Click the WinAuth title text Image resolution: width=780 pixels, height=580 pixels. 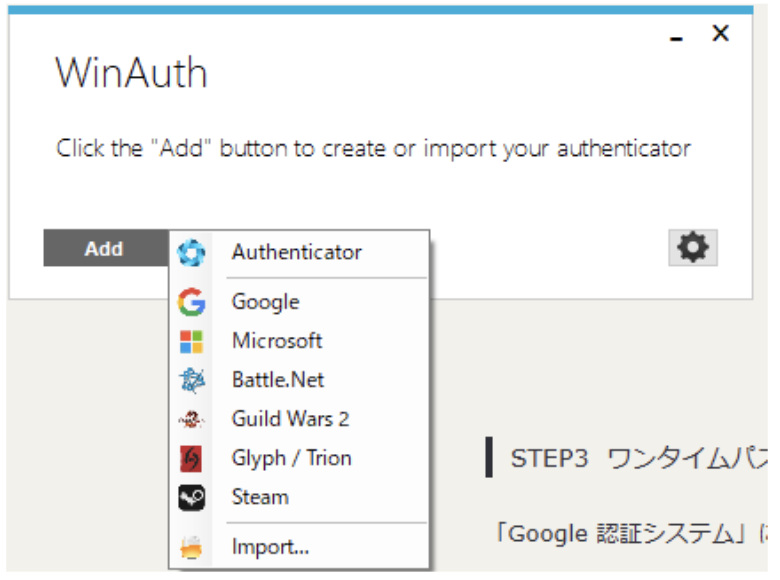[x=131, y=73]
